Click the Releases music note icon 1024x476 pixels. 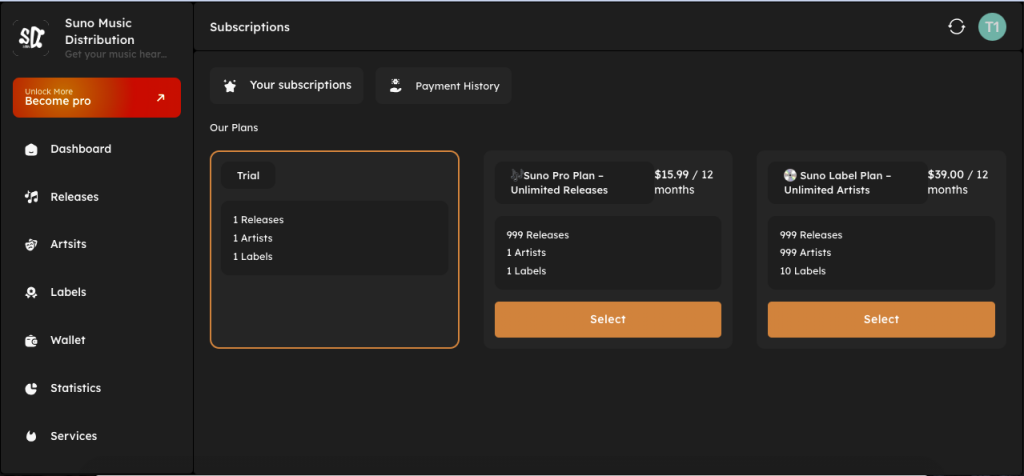coord(31,197)
